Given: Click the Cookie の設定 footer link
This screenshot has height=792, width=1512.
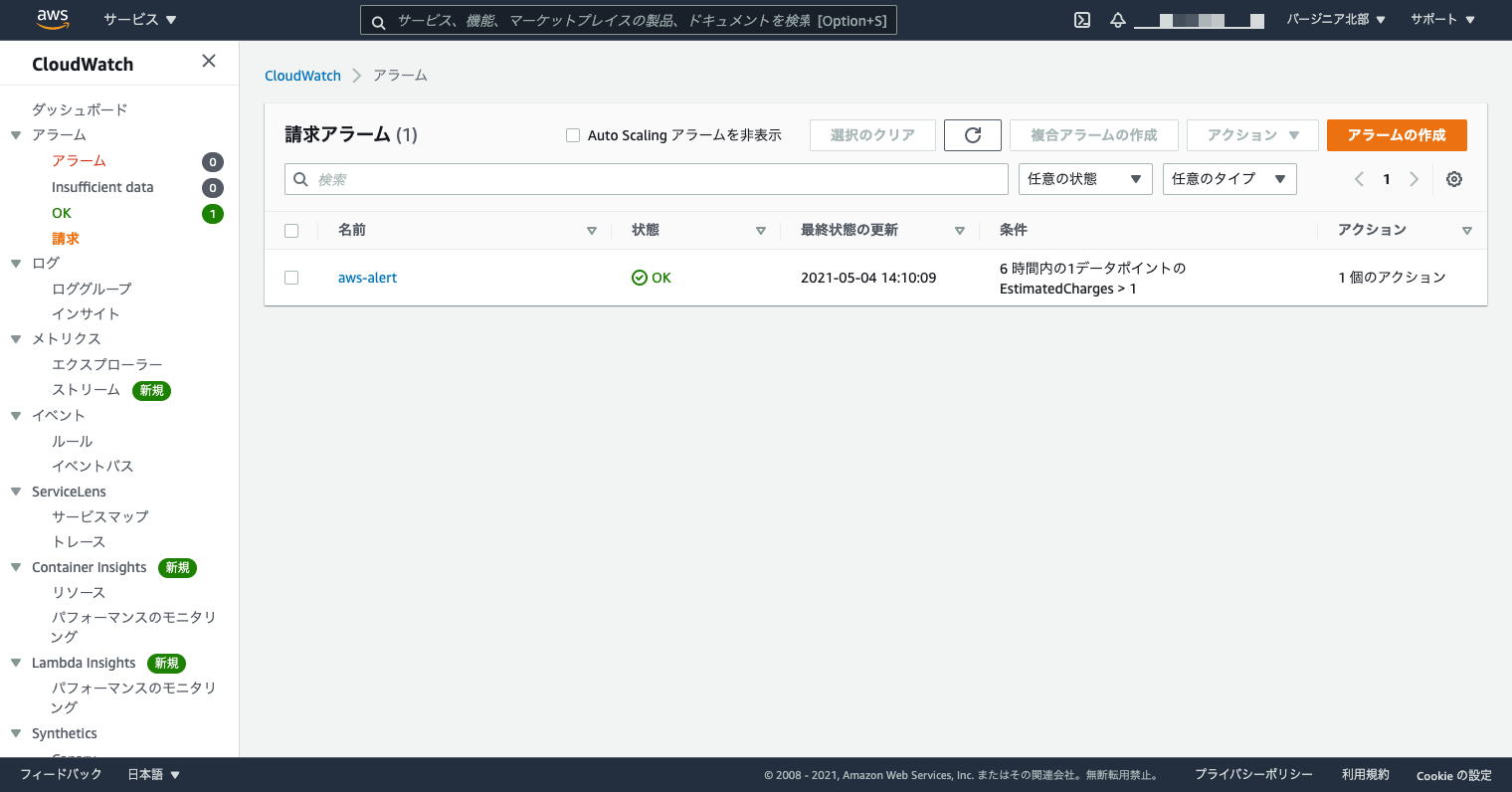Looking at the screenshot, I should (1454, 775).
